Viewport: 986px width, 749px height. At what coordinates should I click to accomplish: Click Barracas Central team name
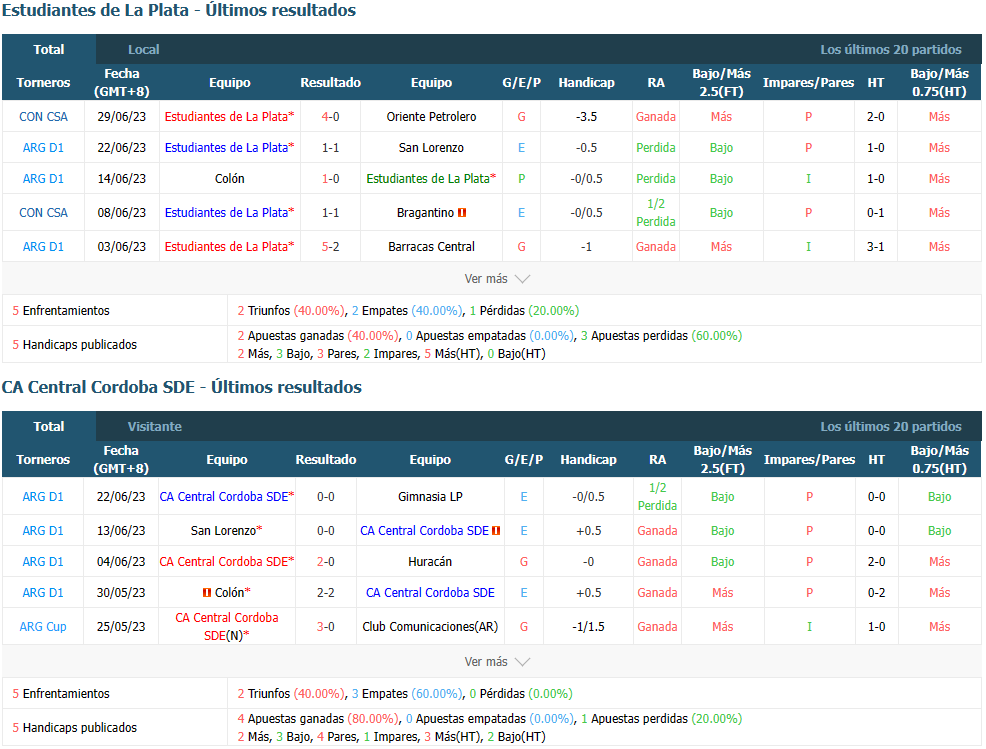tap(431, 247)
